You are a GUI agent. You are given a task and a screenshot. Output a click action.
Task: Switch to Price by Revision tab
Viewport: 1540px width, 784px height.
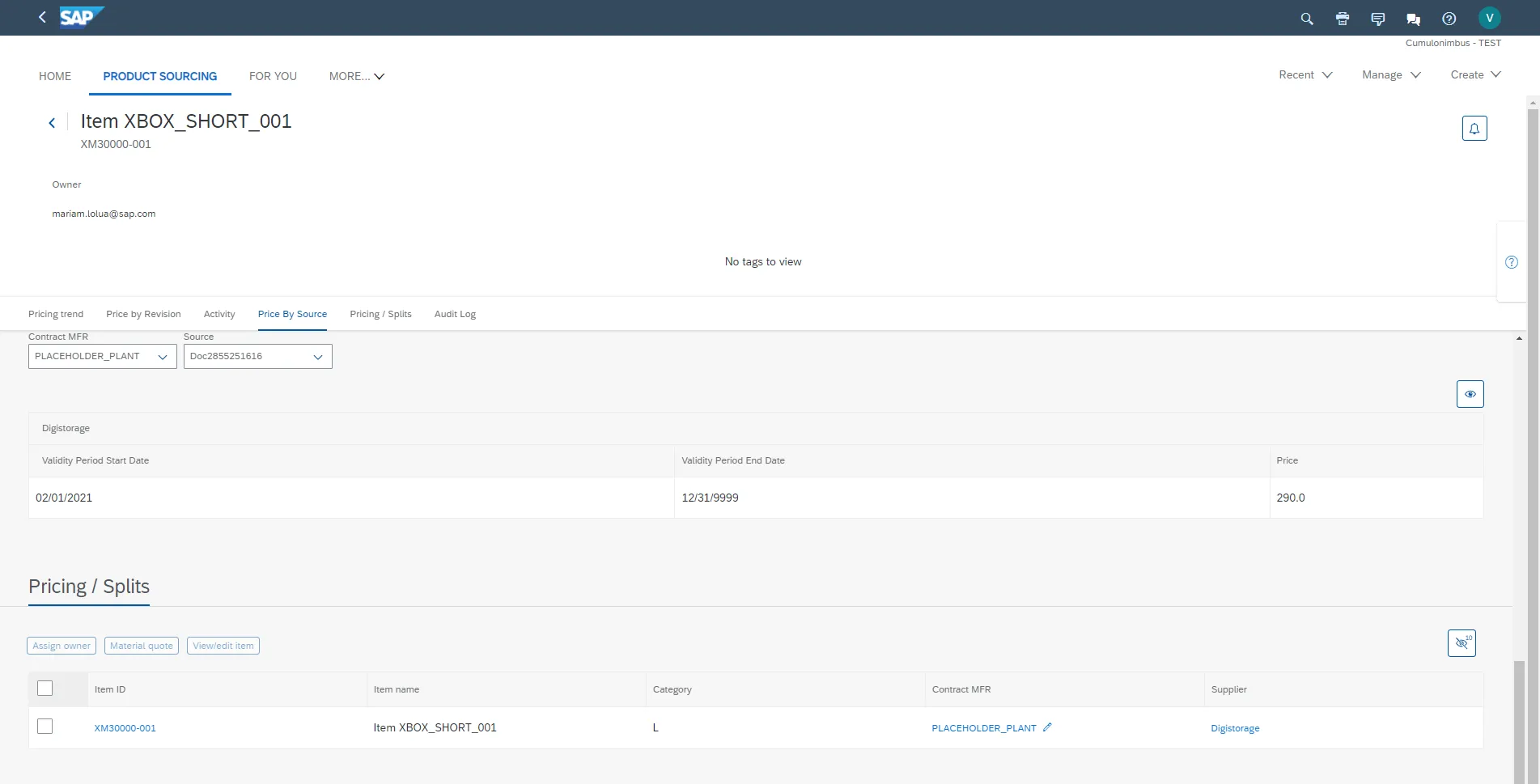(143, 314)
